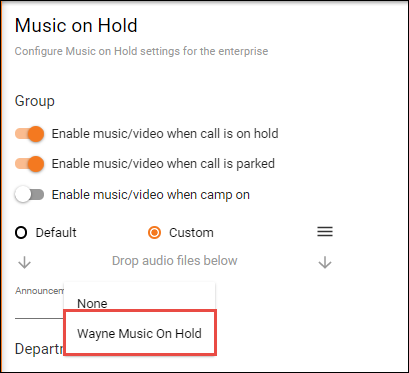Select the Custom radio button
Image resolution: width=409 pixels, height=373 pixels.
154,233
